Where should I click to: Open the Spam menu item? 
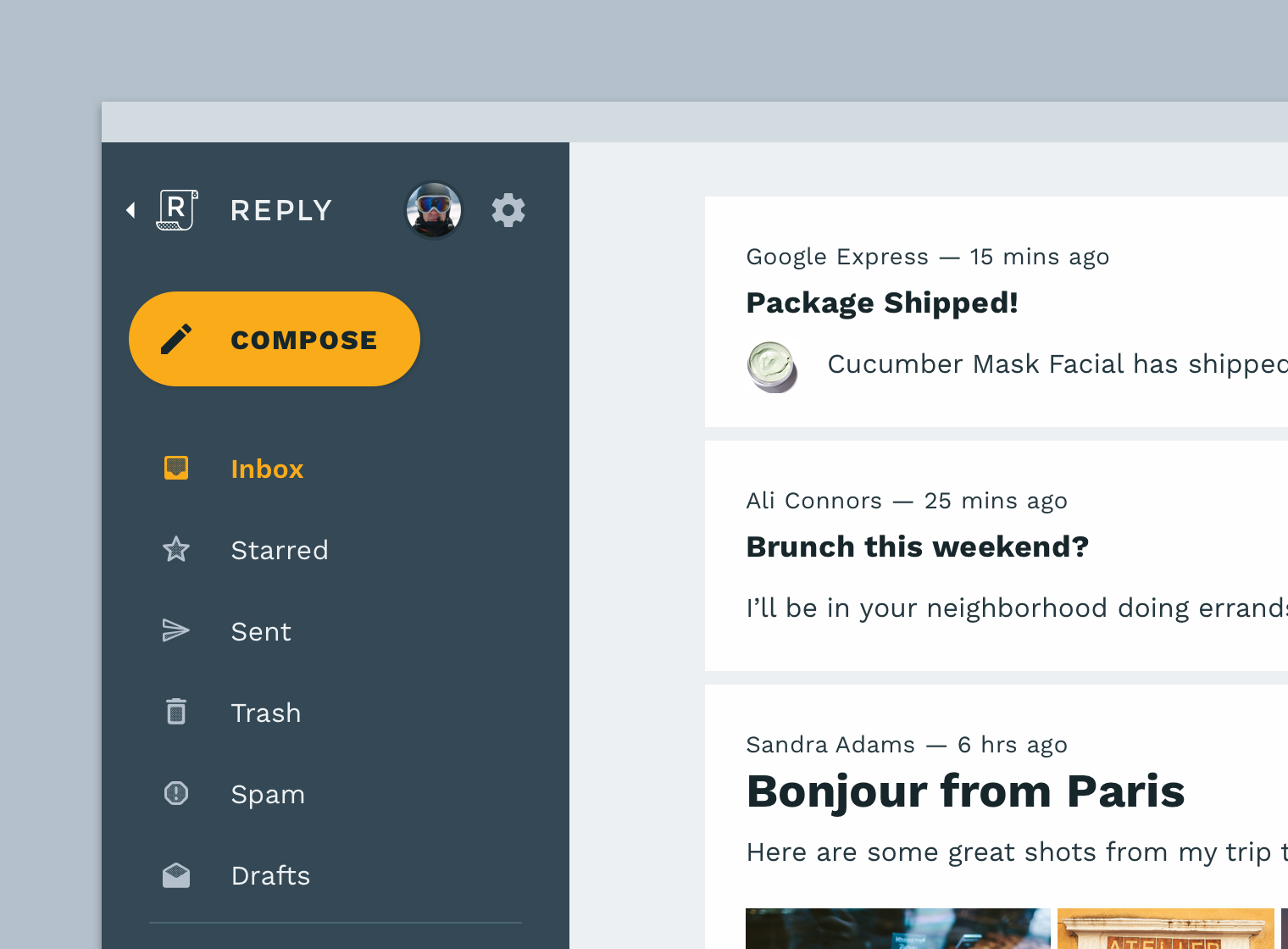(268, 795)
